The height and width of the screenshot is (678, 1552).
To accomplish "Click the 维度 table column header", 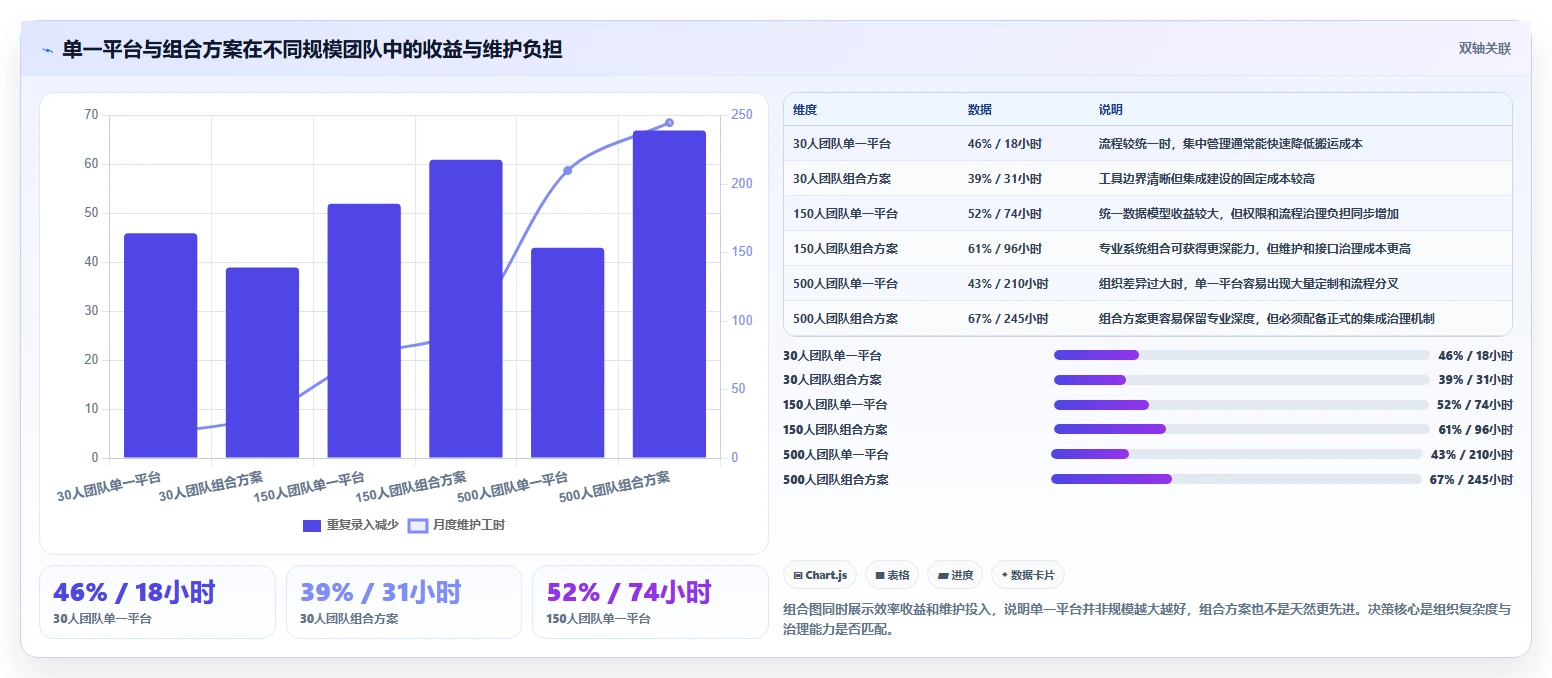I will pyautogui.click(x=805, y=110).
